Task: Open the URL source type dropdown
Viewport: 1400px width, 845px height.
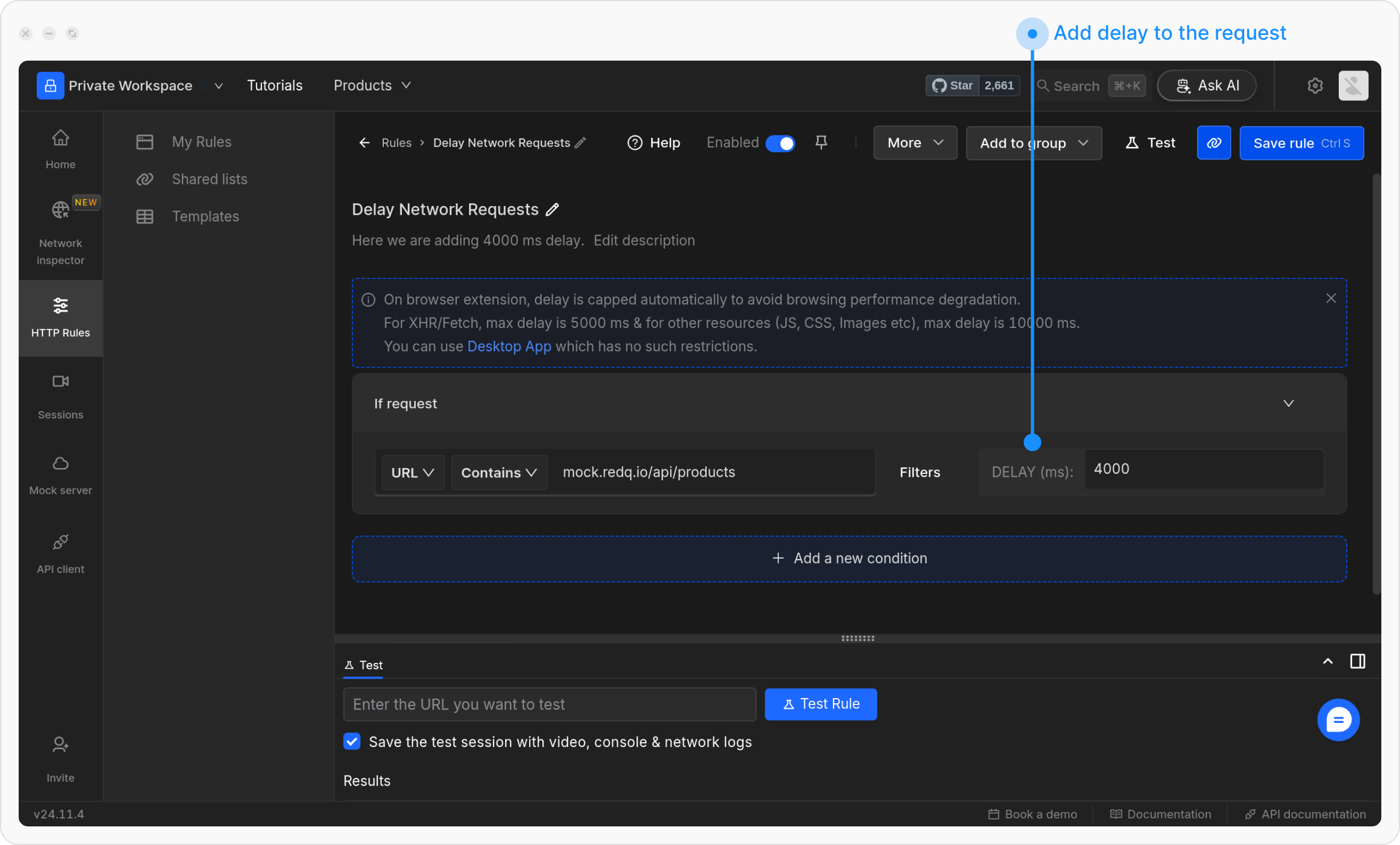Action: [x=412, y=472]
